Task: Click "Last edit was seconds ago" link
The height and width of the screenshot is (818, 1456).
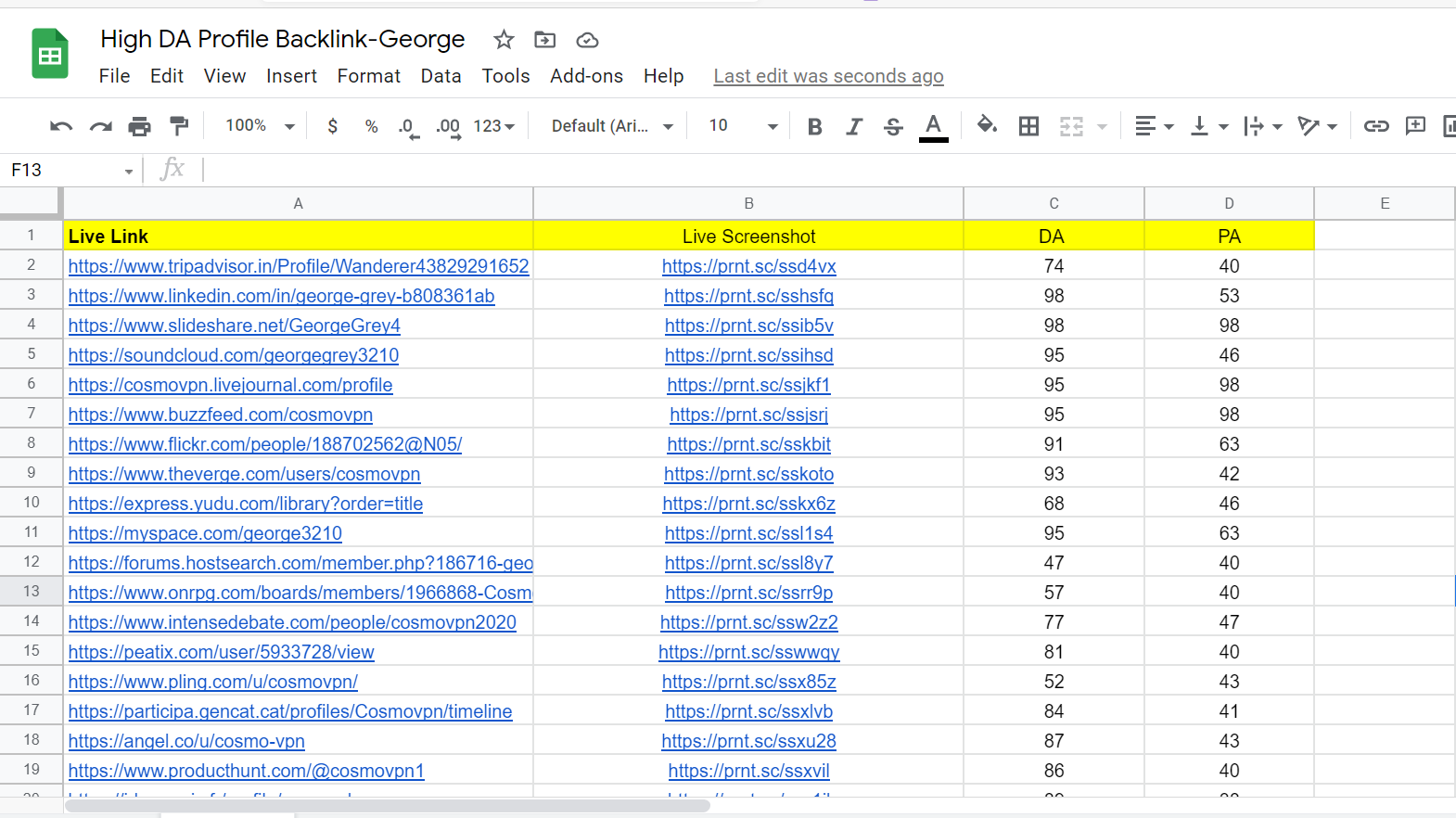Action: point(828,76)
